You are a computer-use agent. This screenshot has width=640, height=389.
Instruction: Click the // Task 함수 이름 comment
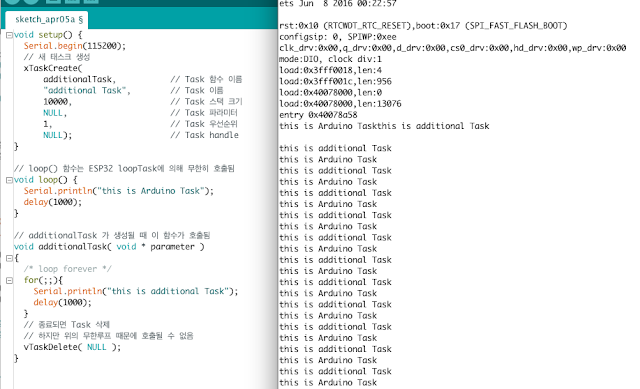click(x=207, y=79)
